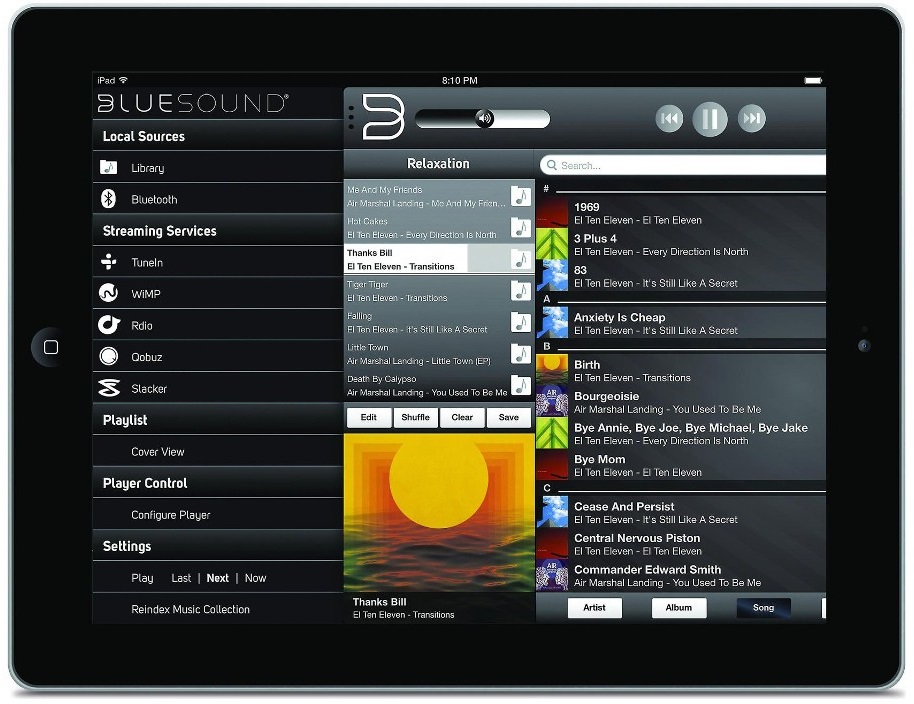Screen dimensions: 914x704
Task: Select the Bluetooth icon in Local Sources
Action: click(109, 200)
